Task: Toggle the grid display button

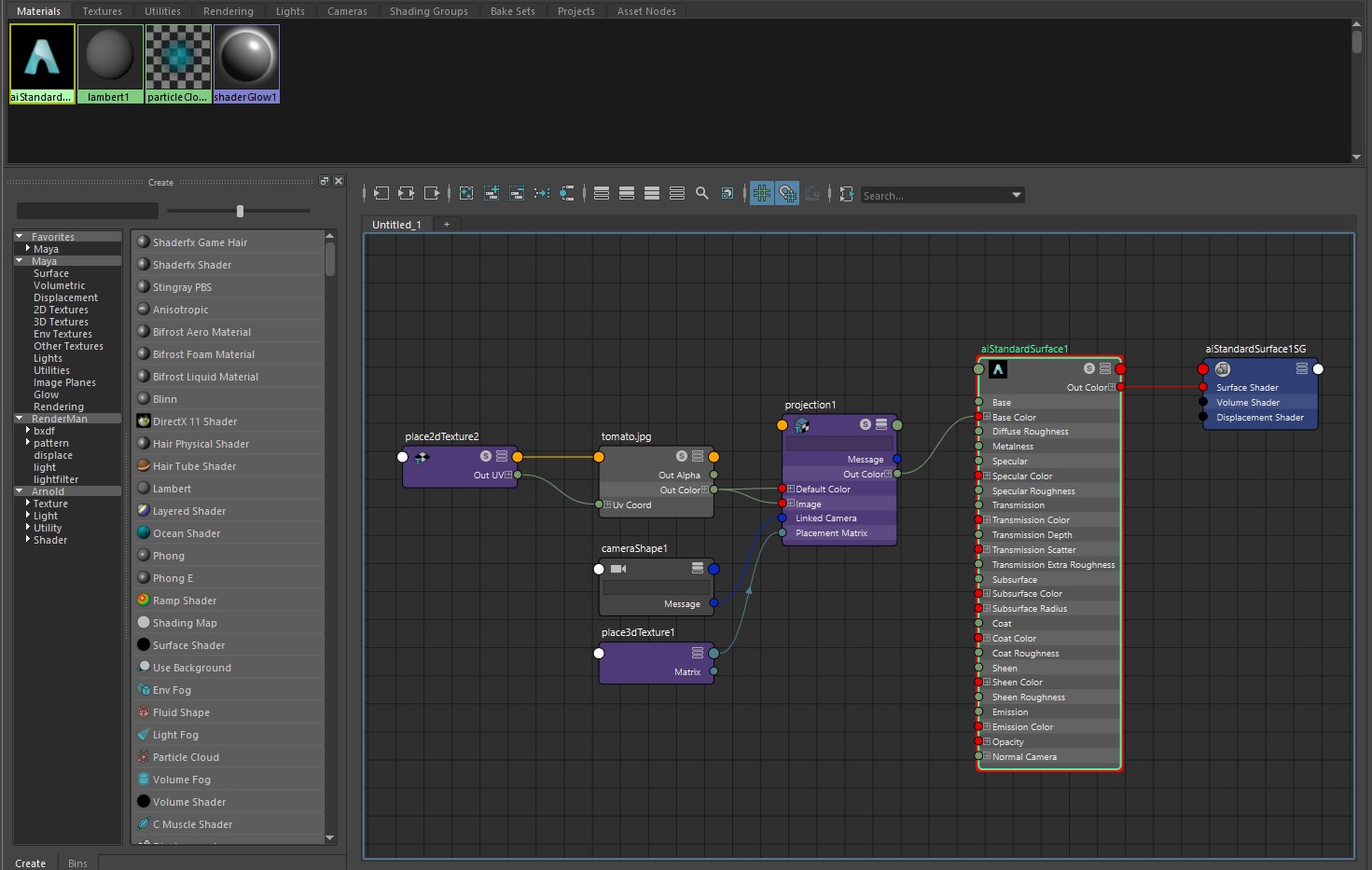Action: click(762, 193)
